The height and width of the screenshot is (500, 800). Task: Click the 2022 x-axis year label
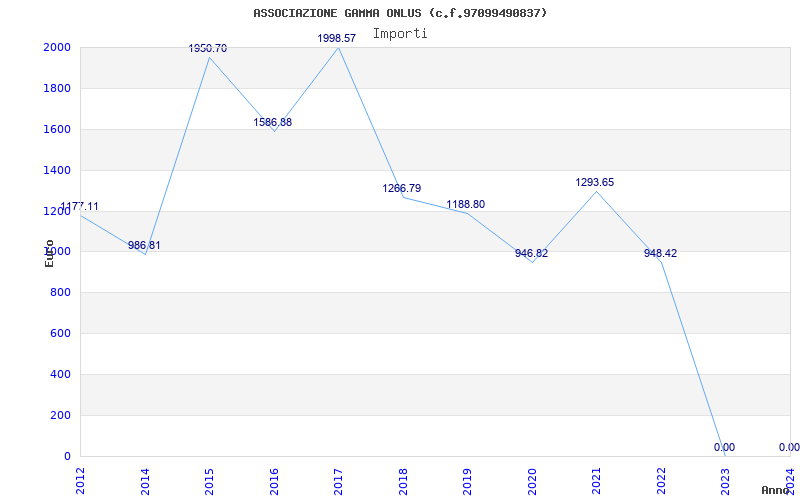[x=661, y=481]
